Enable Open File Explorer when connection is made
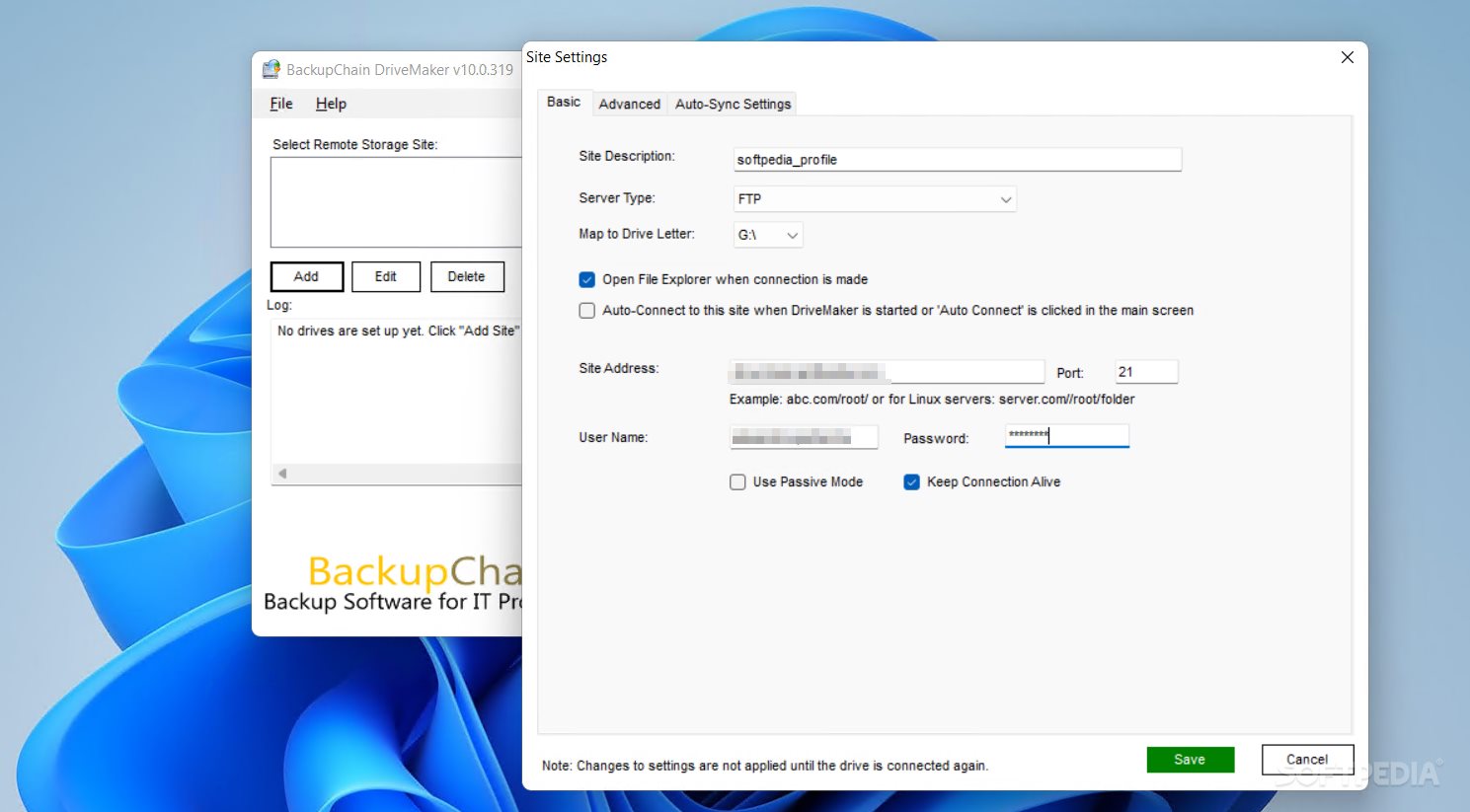This screenshot has height=812, width=1470. click(x=586, y=279)
